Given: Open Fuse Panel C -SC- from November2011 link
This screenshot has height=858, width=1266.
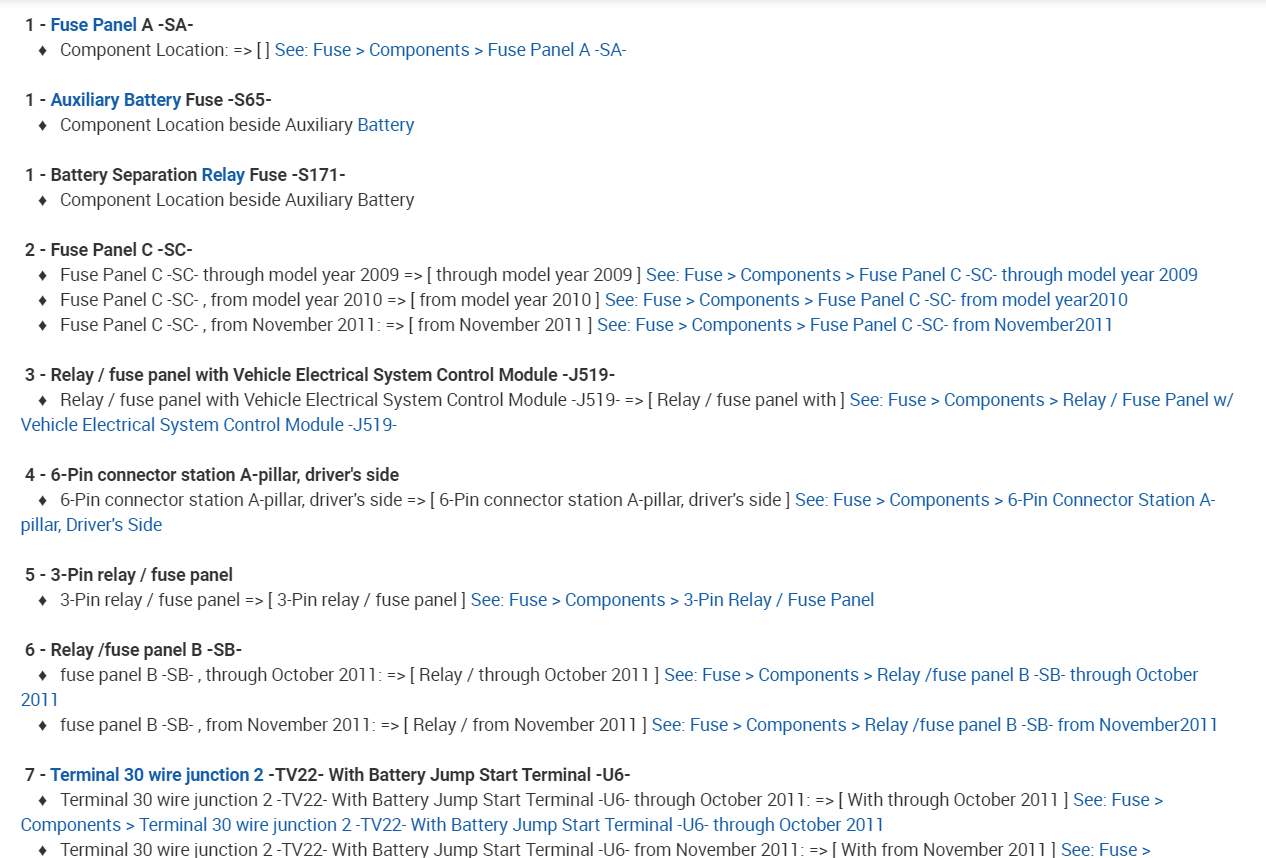Looking at the screenshot, I should 854,325.
